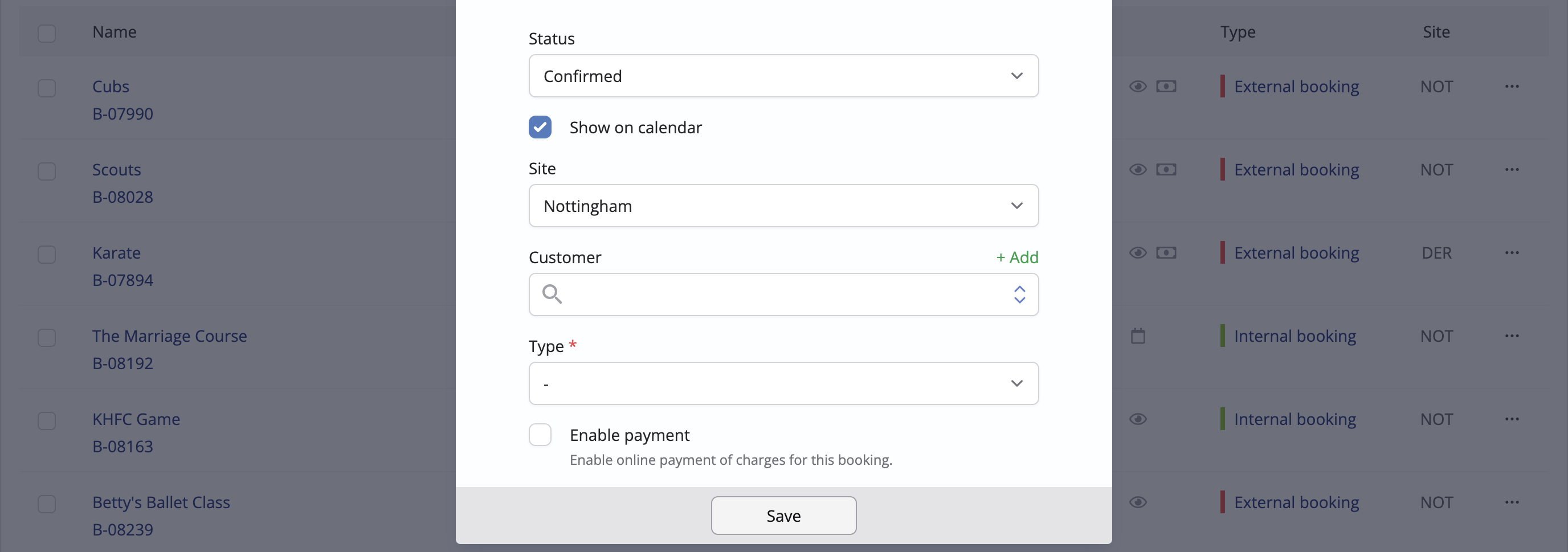Expand the Site dropdown showing Nottingham
Screen dimensions: 1568x552
[783, 206]
